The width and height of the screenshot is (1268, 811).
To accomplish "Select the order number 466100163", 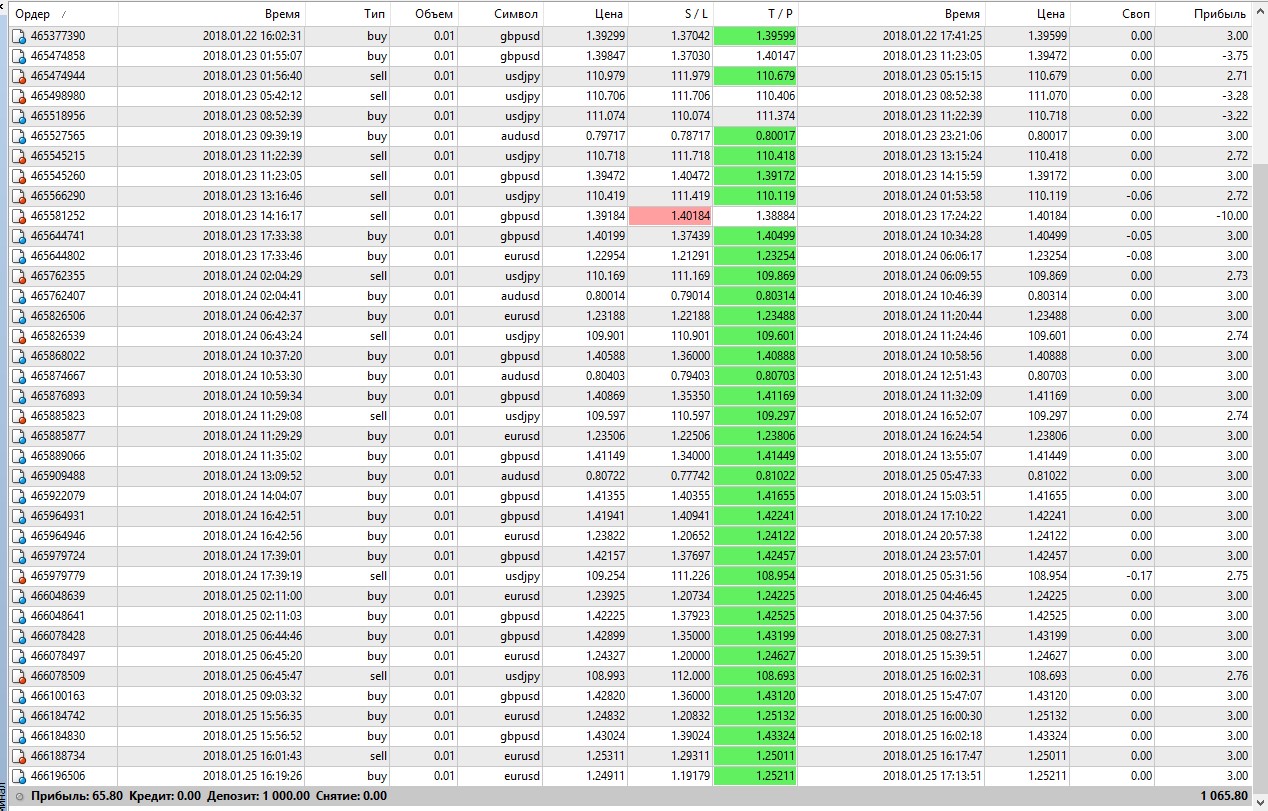I will coord(58,696).
